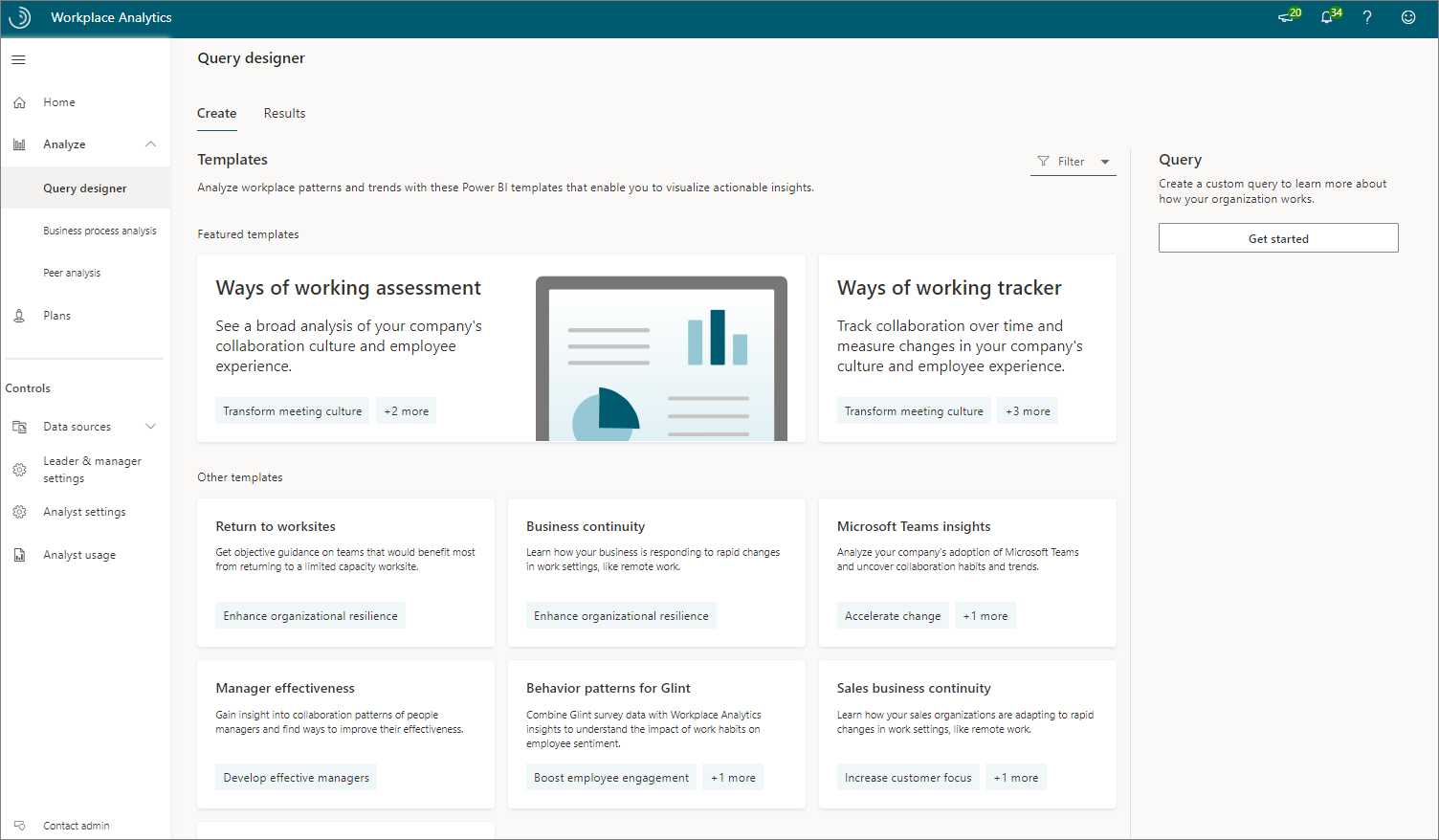This screenshot has height=840, width=1439.
Task: Click the Home house icon
Action: click(x=19, y=102)
